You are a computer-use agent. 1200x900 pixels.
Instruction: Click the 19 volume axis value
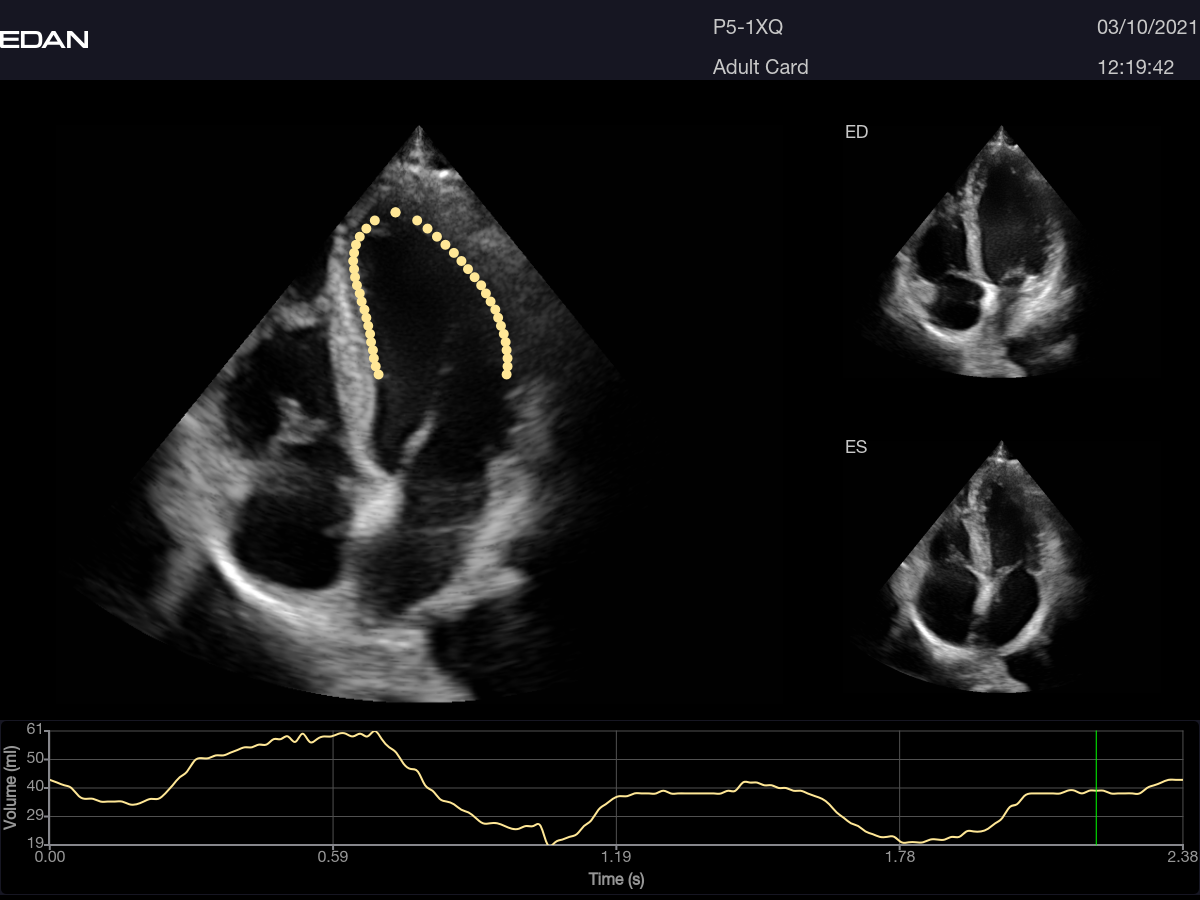point(35,844)
